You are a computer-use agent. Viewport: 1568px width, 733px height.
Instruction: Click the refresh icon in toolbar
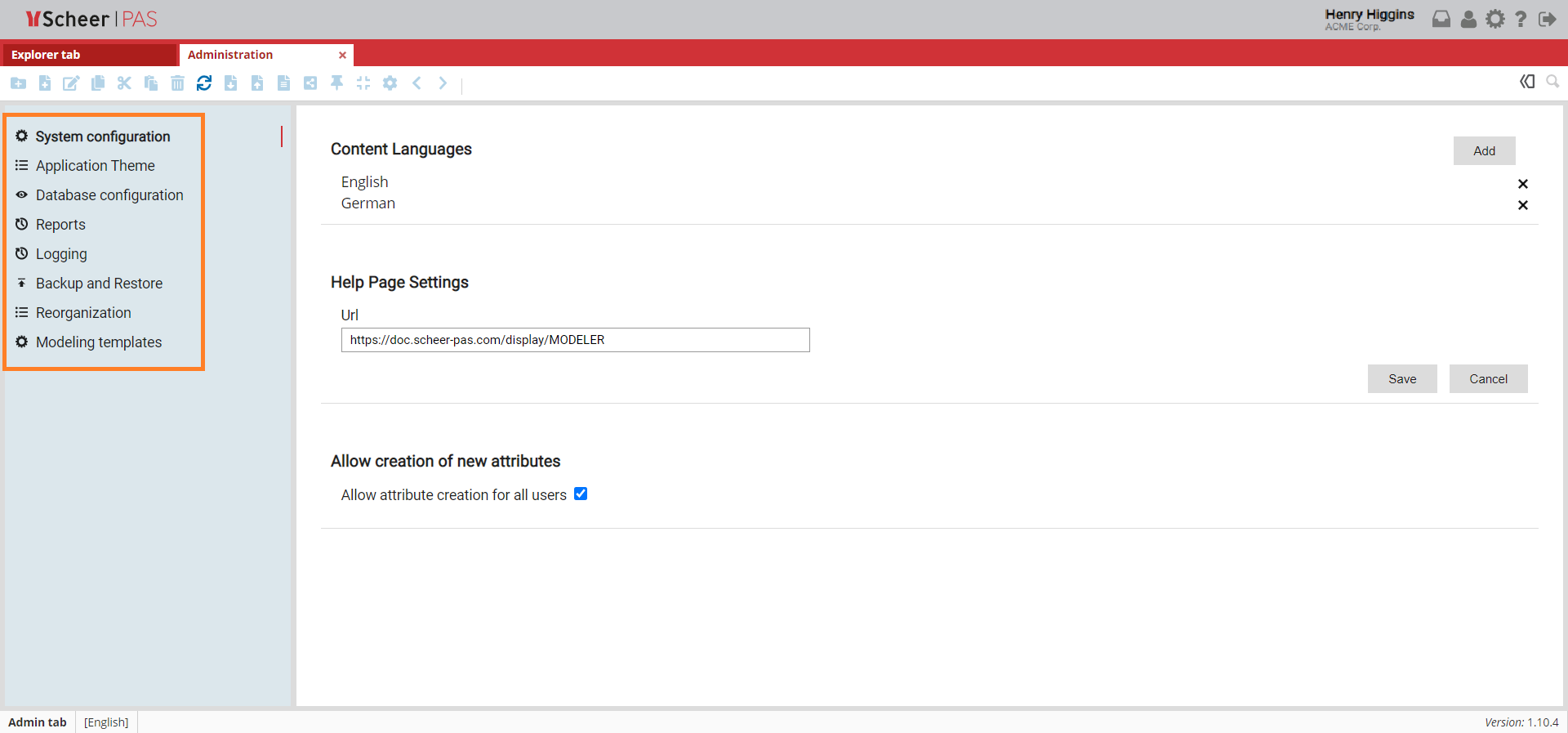tap(204, 83)
